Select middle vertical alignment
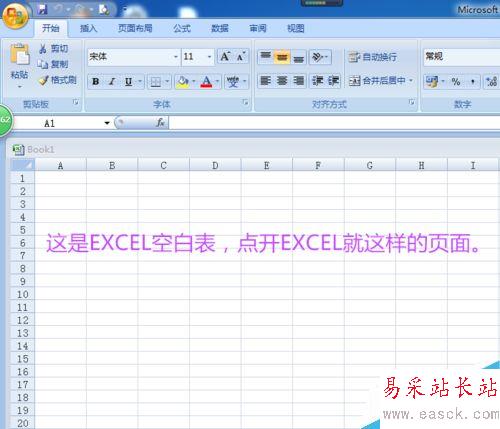500x429 pixels. click(x=282, y=57)
